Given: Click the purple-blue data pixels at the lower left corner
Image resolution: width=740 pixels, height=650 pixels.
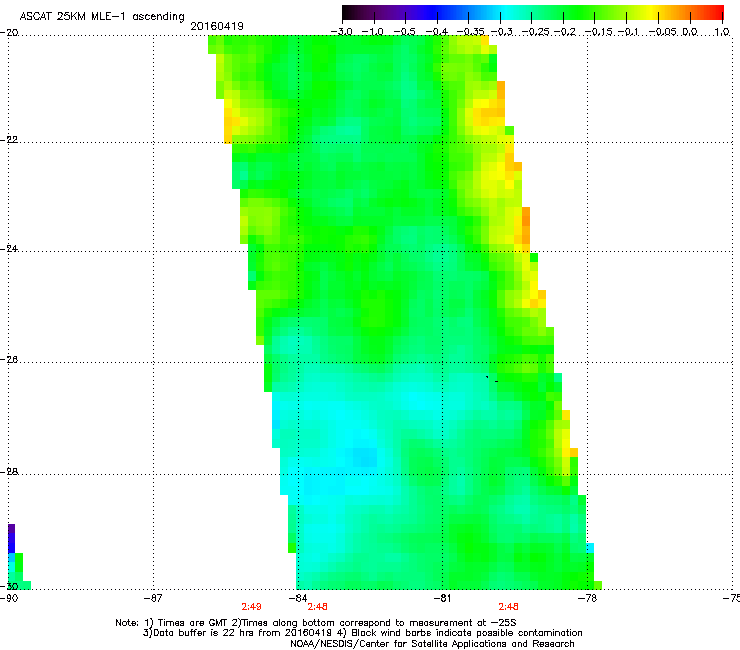Looking at the screenshot, I should point(11,538).
